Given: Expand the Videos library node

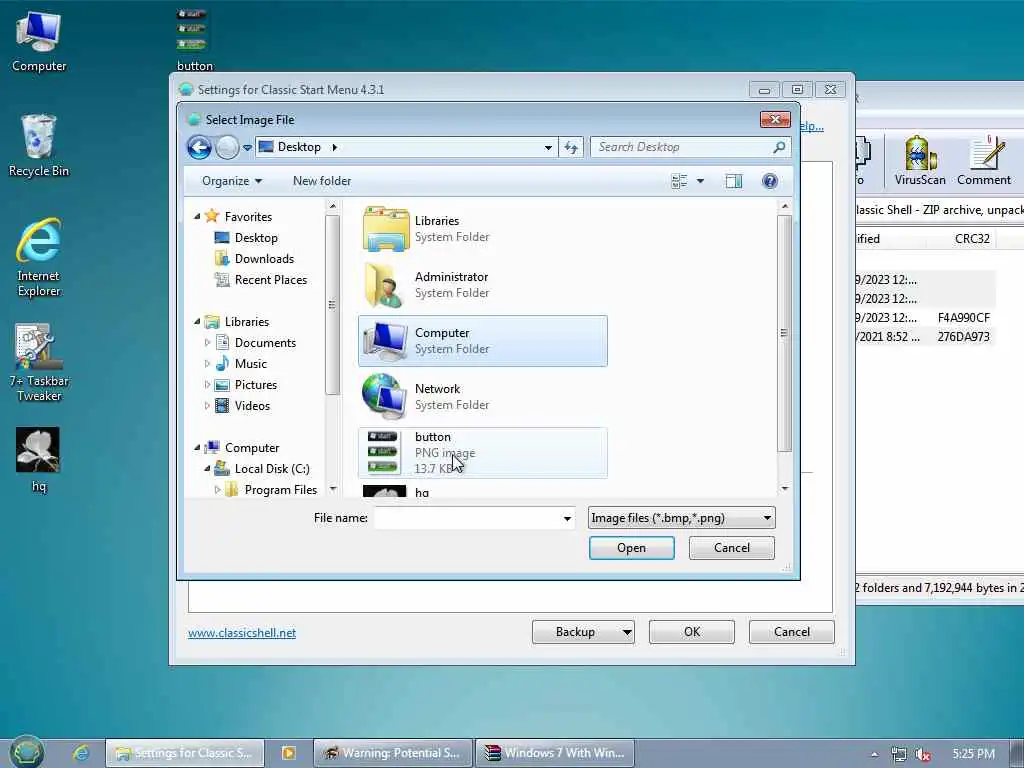Looking at the screenshot, I should pos(207,406).
